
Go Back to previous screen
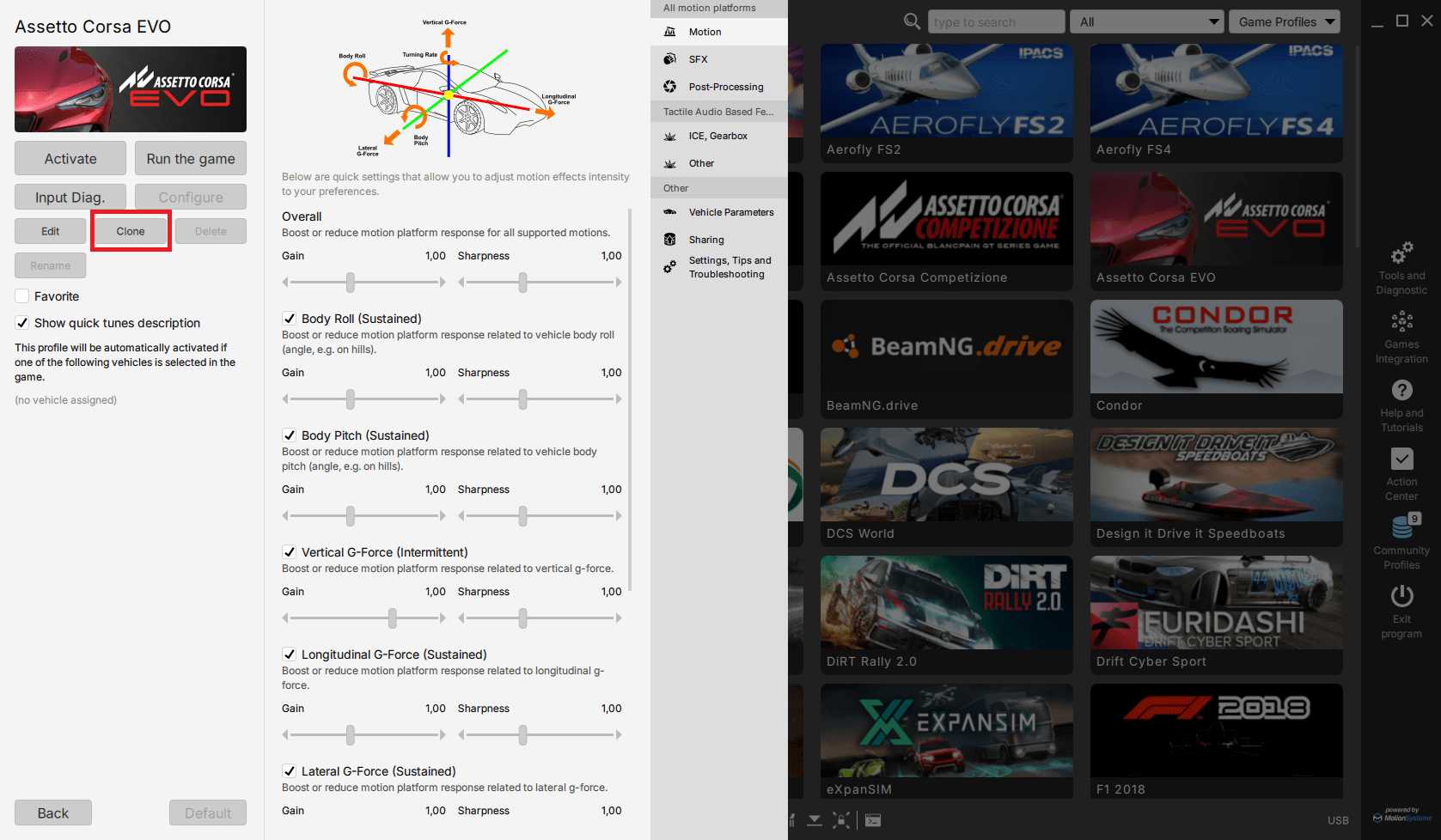click(53, 813)
